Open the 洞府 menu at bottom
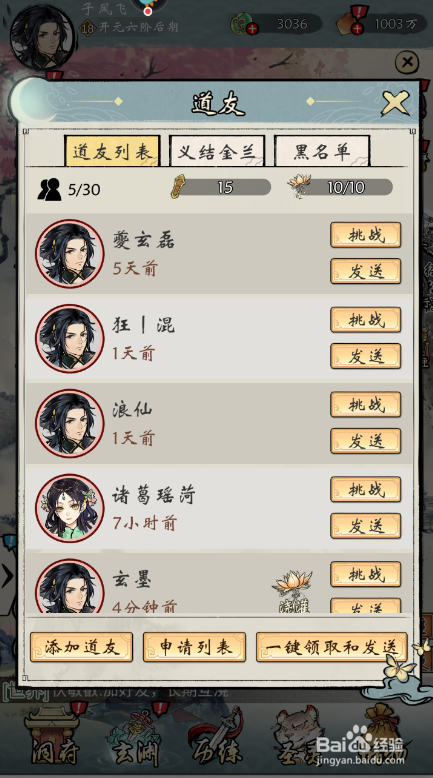 55,739
